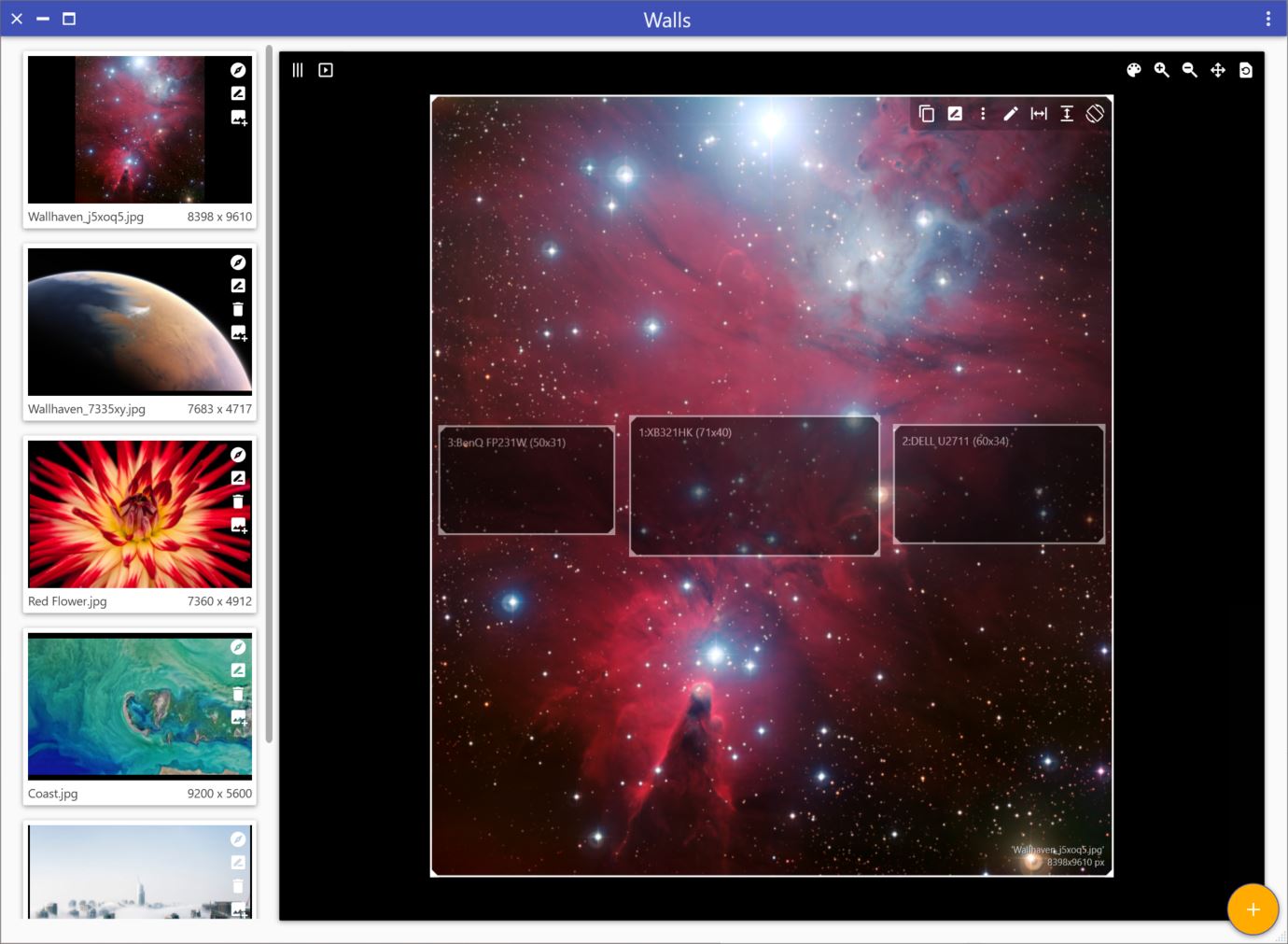The width and height of the screenshot is (1288, 944).
Task: Click the screen rotation icon on wallpaper overlay
Action: 1095,113
